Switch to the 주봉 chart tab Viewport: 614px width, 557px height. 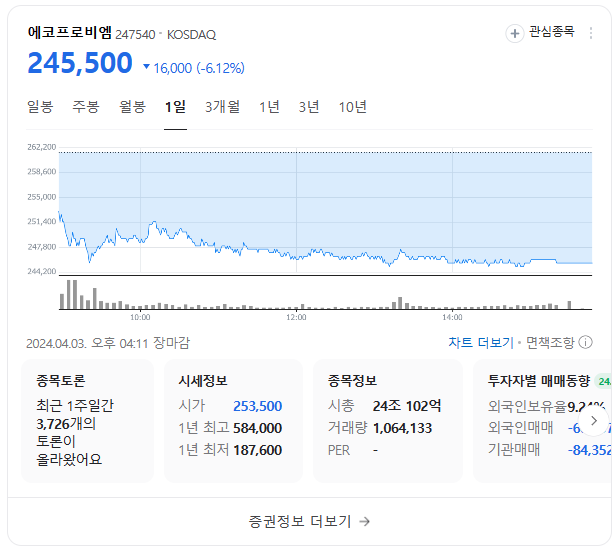(86, 107)
